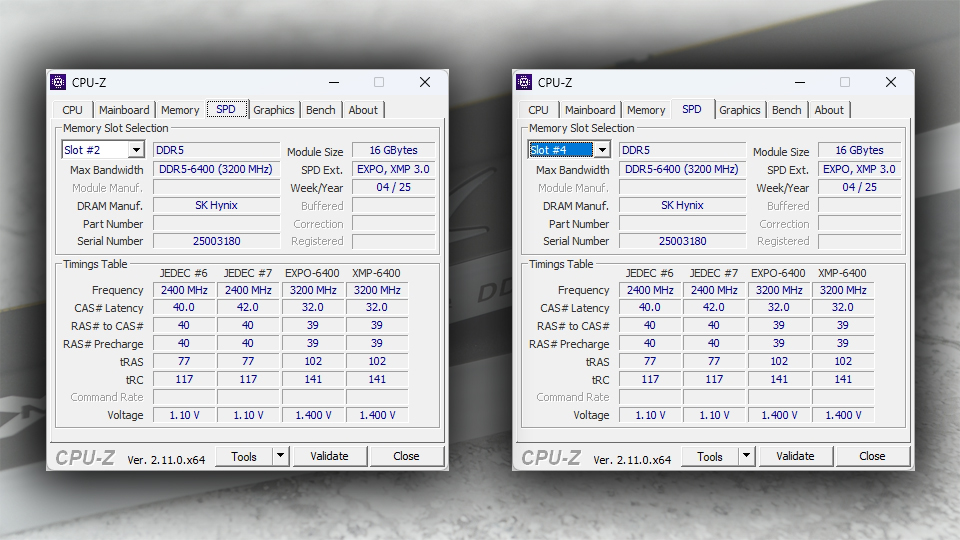Click SK Hynix DRAM Manuf. field in left window
Viewport: 960px width, 540px height.
[216, 205]
